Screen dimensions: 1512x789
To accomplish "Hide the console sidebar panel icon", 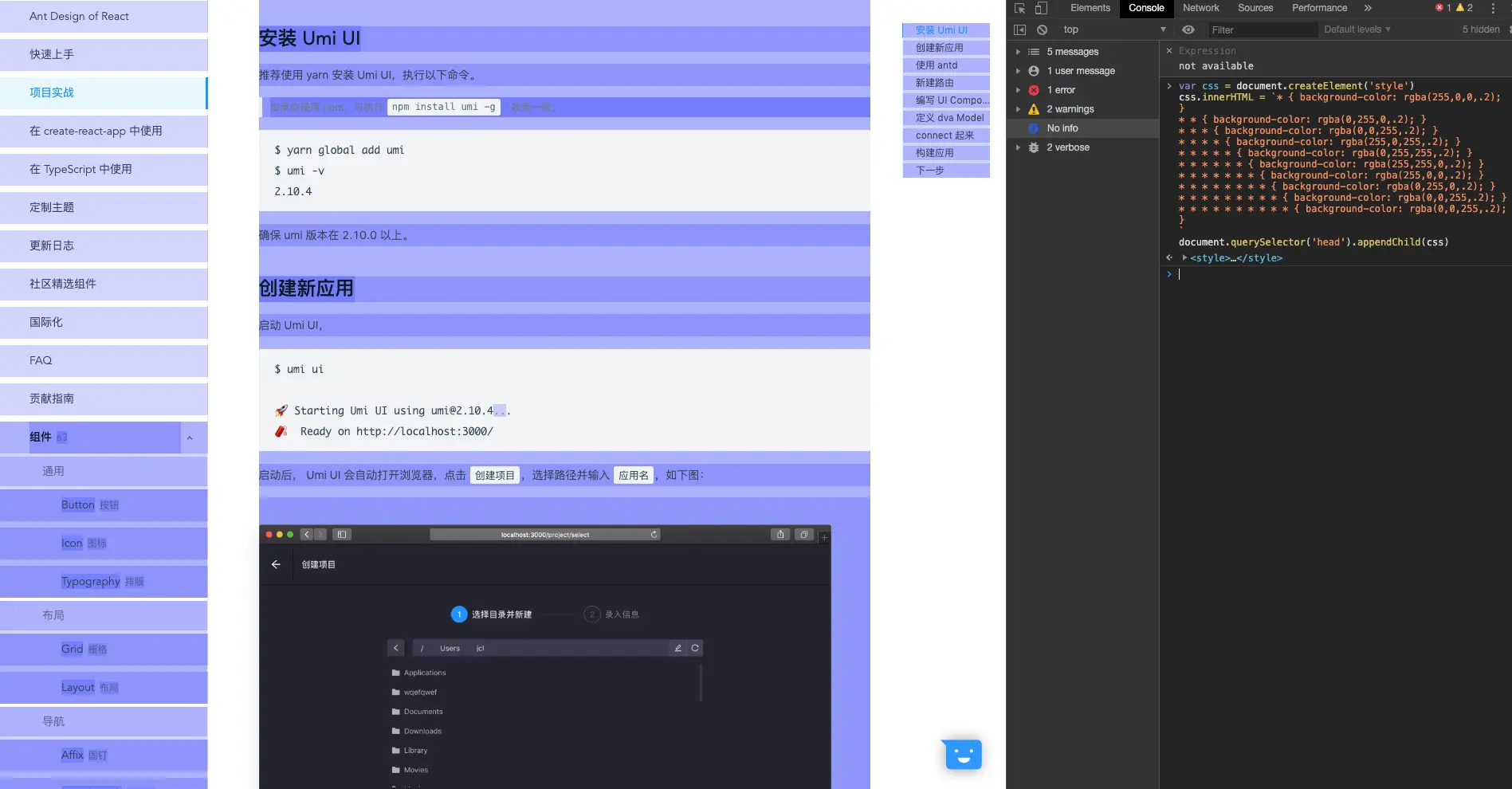I will click(x=1019, y=29).
